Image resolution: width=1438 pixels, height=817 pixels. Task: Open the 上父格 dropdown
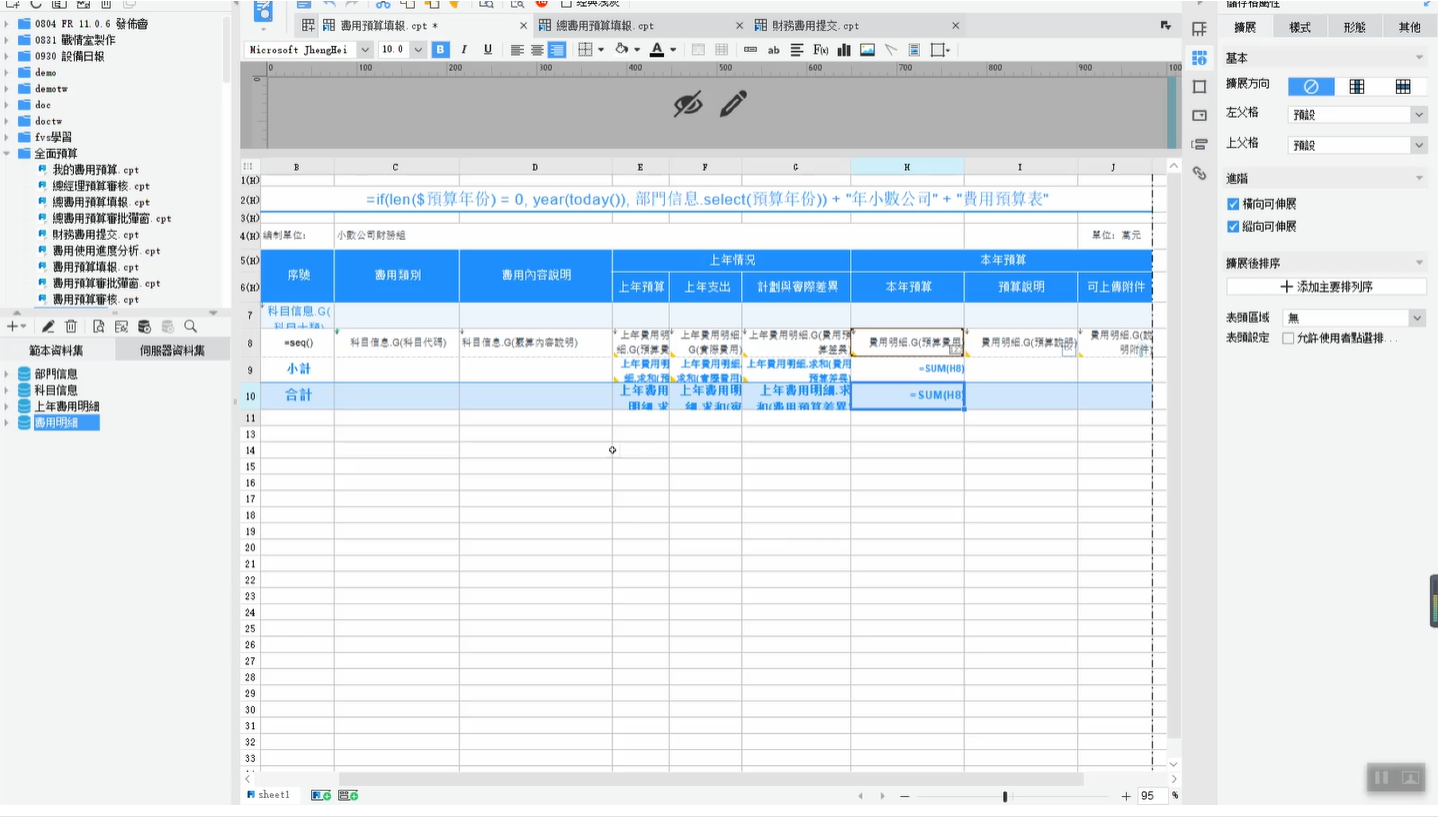1357,145
